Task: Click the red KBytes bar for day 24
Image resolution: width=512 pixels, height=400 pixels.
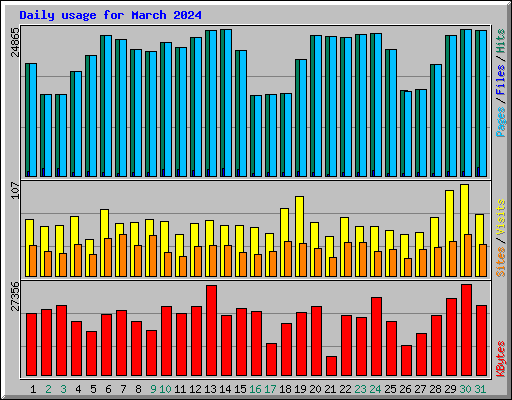Action: [376, 337]
